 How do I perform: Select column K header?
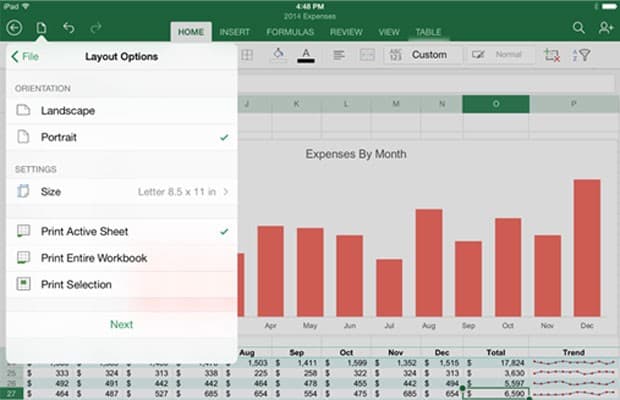pos(296,104)
